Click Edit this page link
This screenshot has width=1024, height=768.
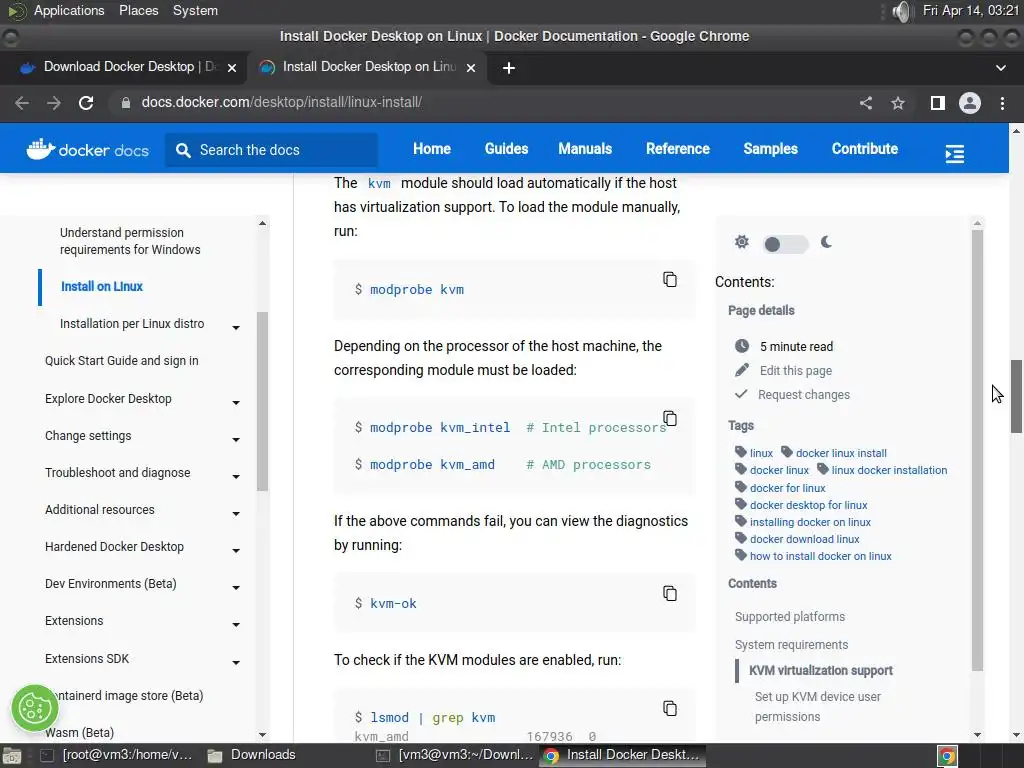point(795,370)
